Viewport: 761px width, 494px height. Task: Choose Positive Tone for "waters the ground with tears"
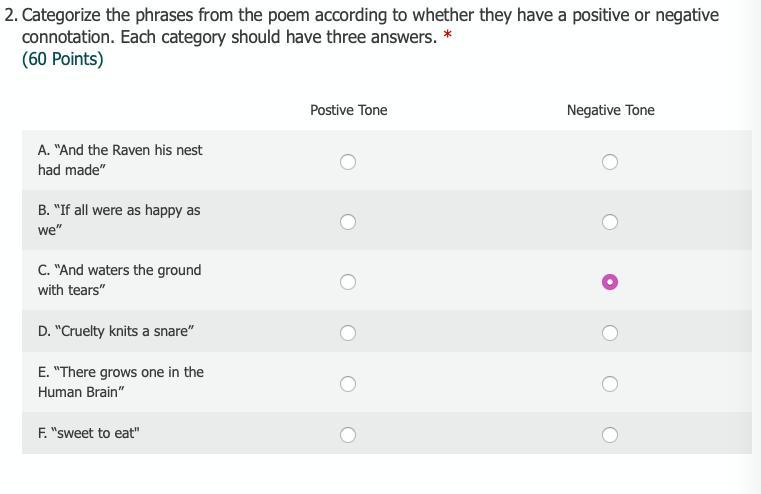click(348, 282)
